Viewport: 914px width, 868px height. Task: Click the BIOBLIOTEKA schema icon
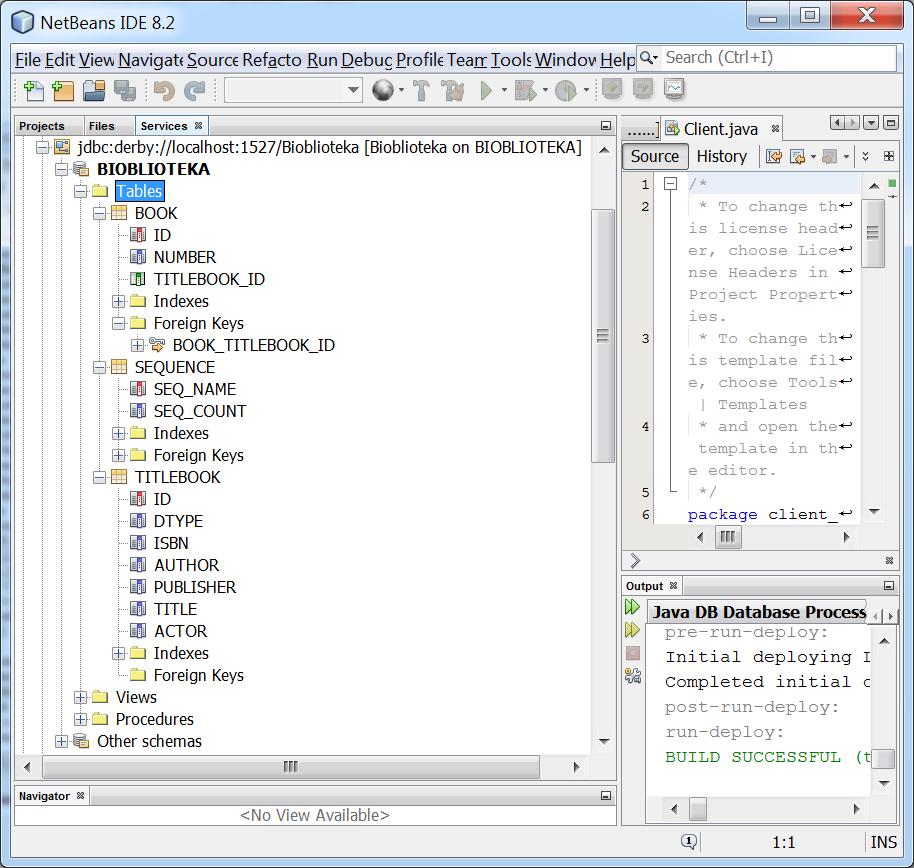click(81, 169)
